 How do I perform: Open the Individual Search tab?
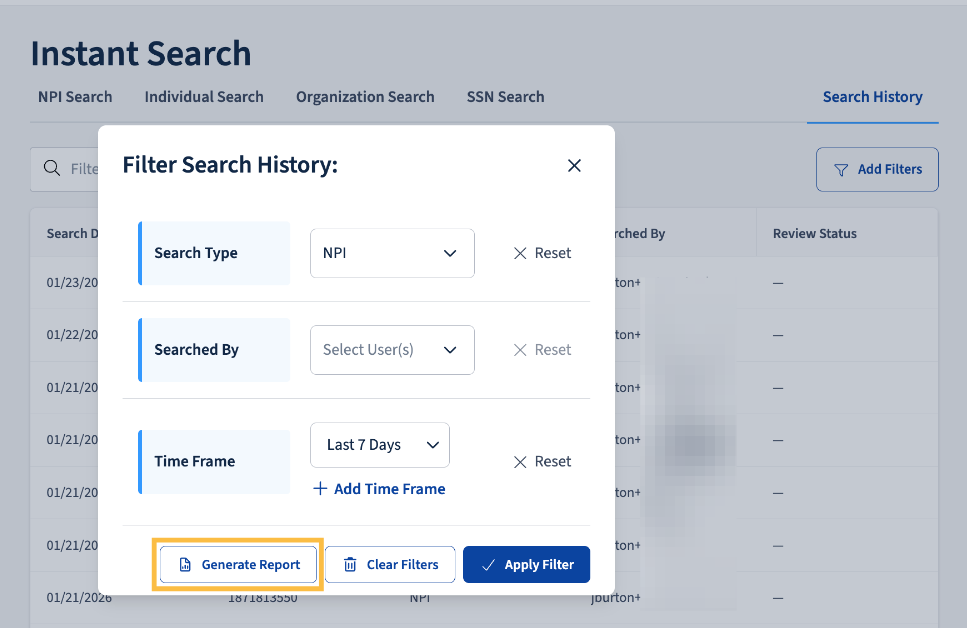click(204, 97)
